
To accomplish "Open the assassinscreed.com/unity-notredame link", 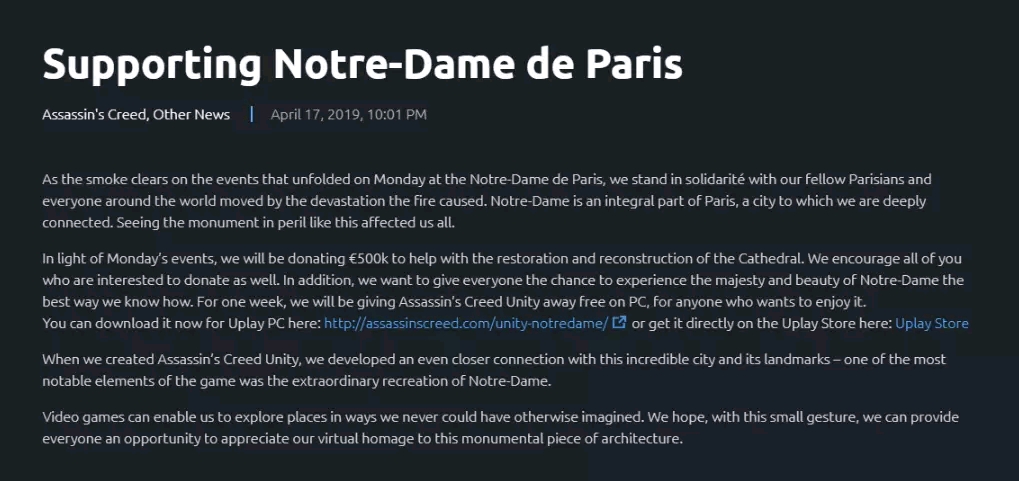I will point(466,323).
